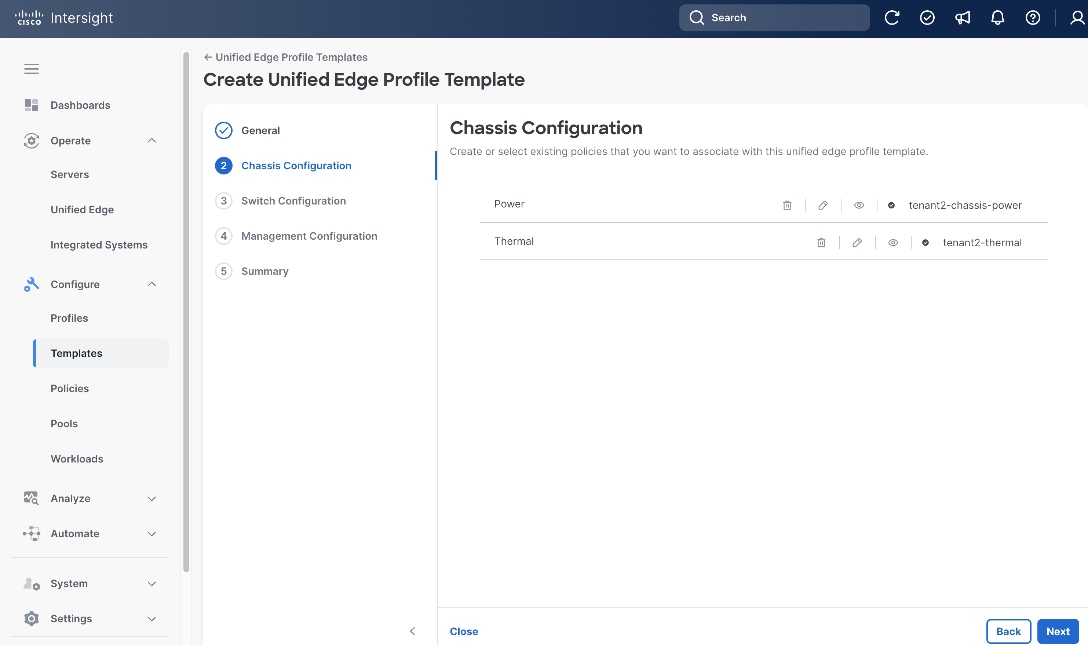Expand the Analyze section chevron

click(152, 499)
